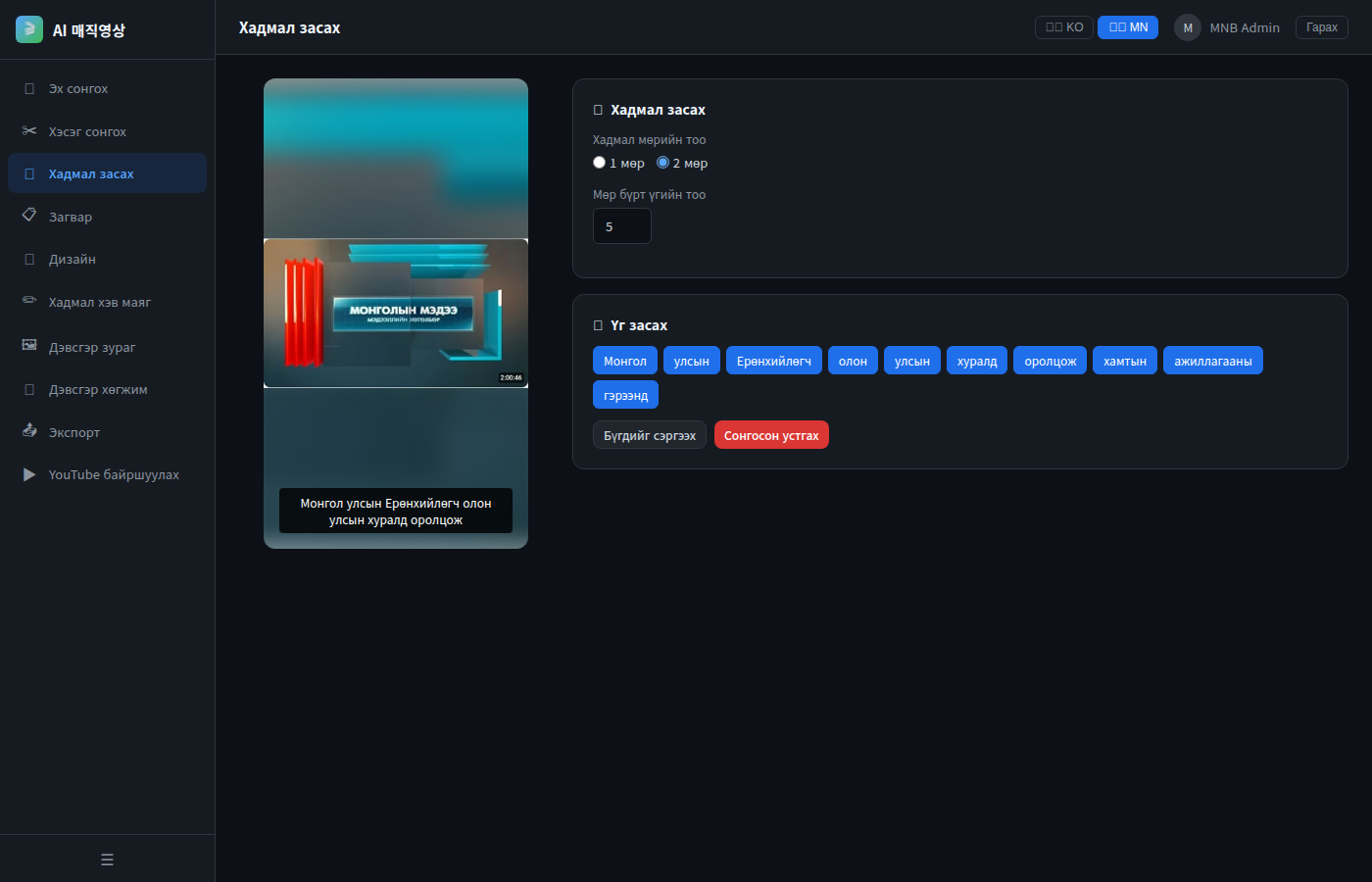This screenshot has height=882, width=1372.
Task: Click the M user avatar
Action: tap(1188, 27)
